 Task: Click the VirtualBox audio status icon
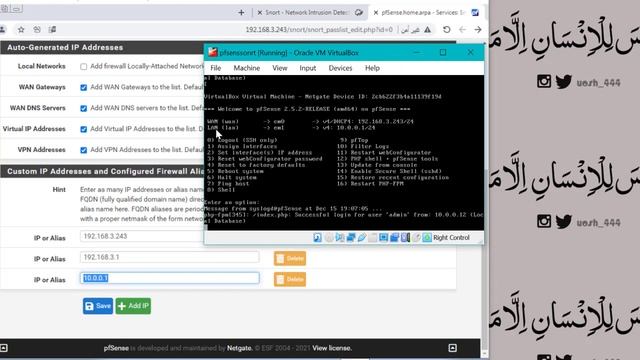pos(340,238)
